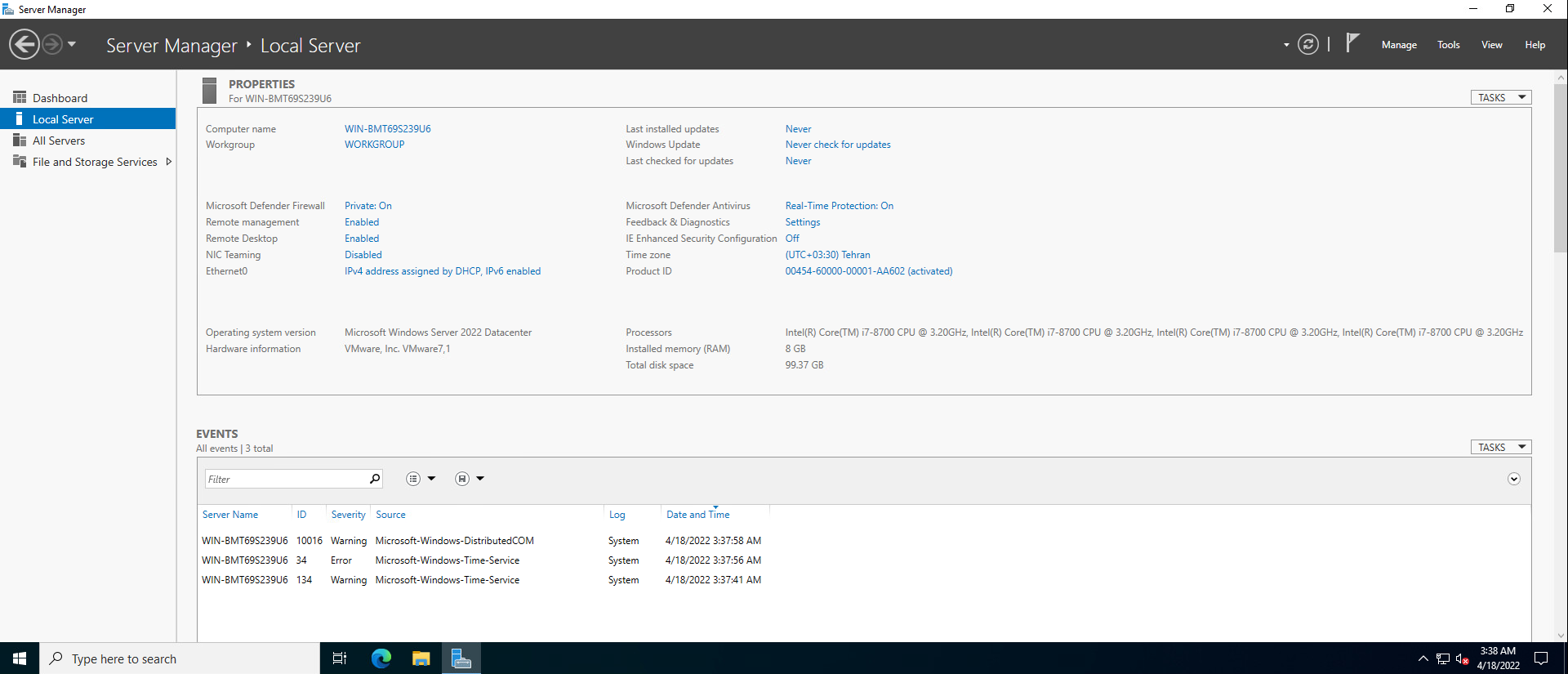
Task: Click Private: On firewall link
Action: pyautogui.click(x=368, y=206)
